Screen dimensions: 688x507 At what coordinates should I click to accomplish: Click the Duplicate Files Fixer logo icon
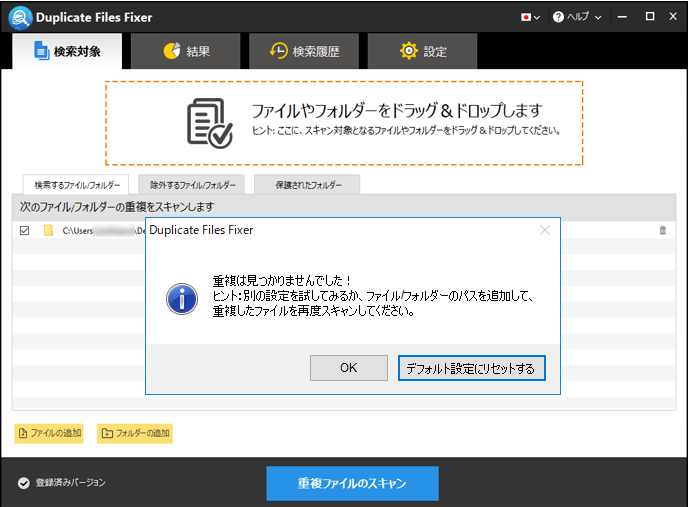click(x=20, y=18)
